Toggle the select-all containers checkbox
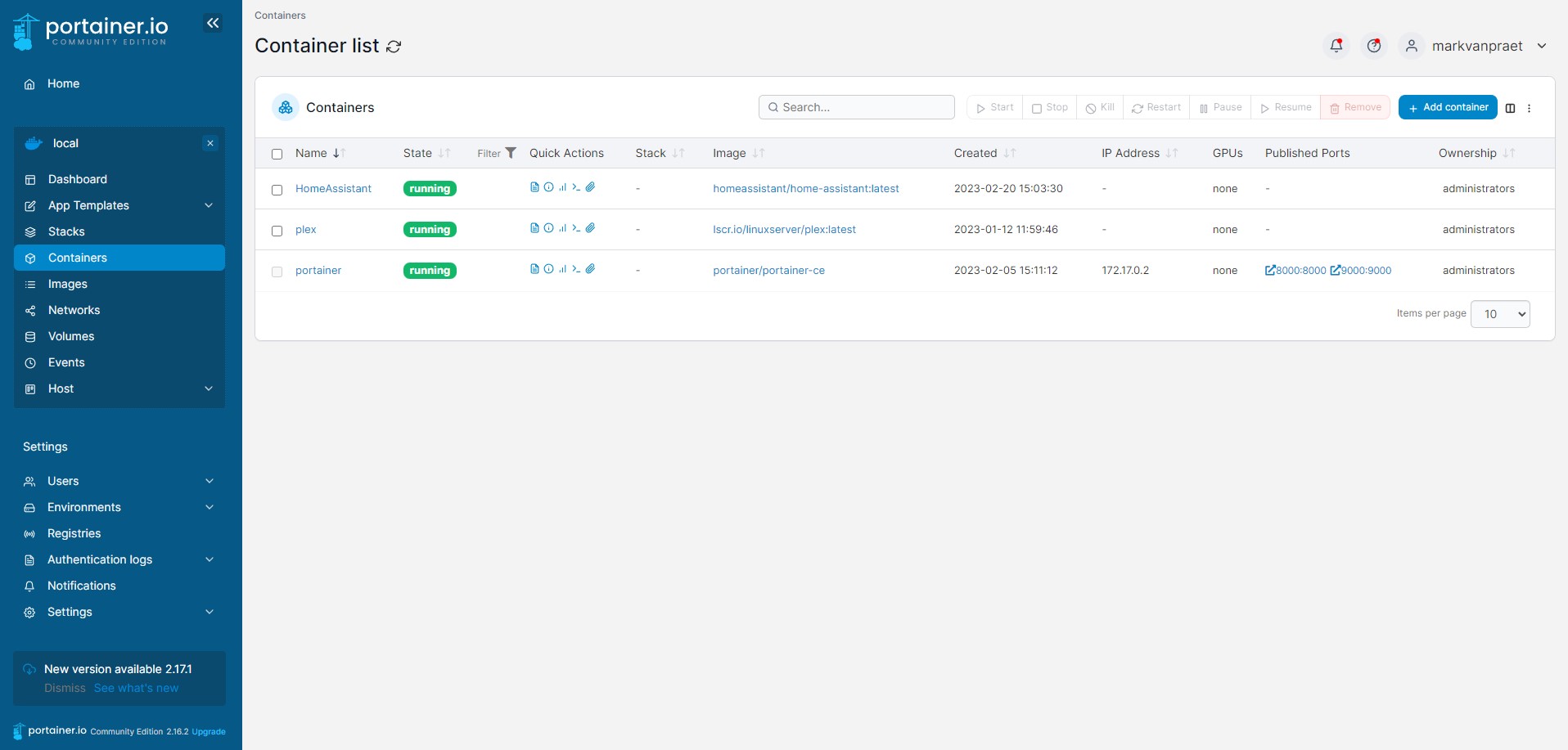Screen dimensions: 1568x750 (277, 154)
